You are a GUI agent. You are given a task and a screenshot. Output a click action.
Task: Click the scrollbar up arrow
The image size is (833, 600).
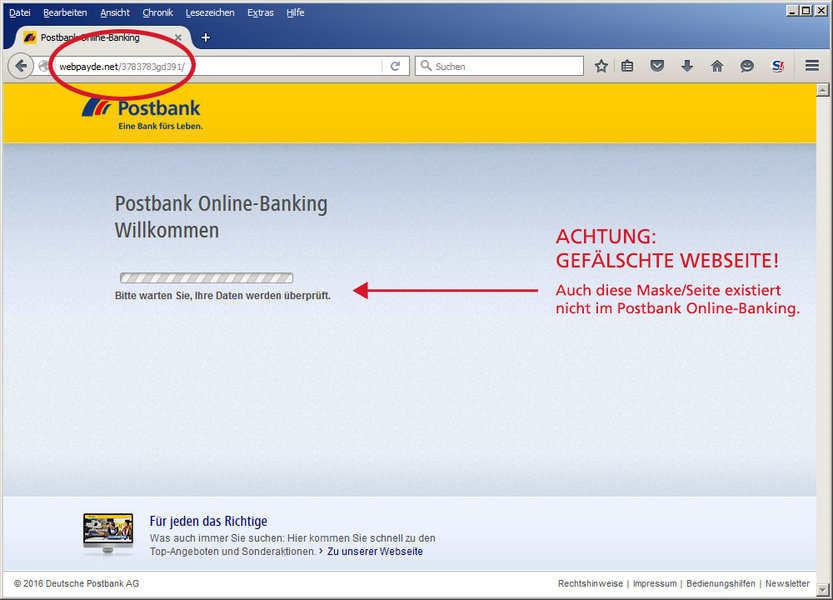tap(822, 90)
